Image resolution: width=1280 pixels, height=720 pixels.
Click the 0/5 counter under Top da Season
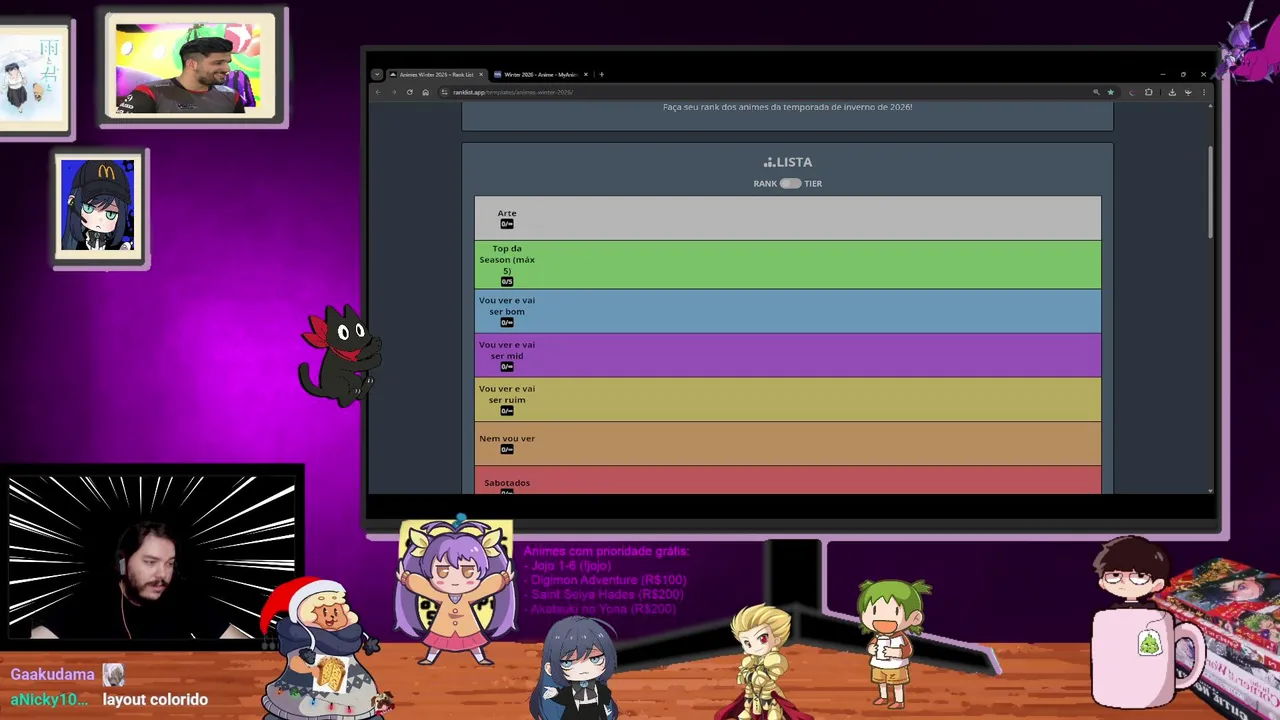[507, 282]
